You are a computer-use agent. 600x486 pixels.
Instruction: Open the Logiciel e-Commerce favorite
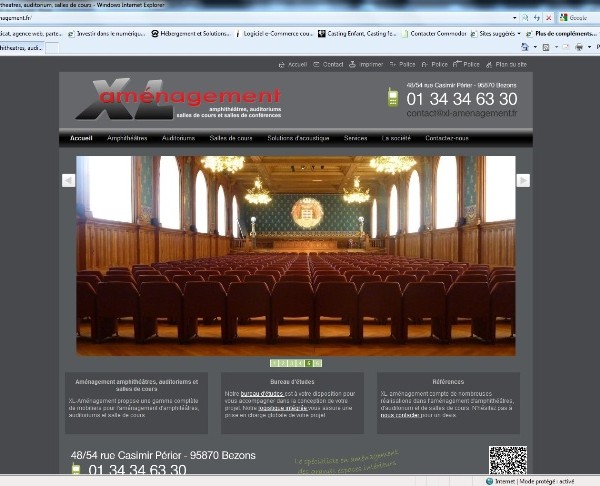[274, 34]
